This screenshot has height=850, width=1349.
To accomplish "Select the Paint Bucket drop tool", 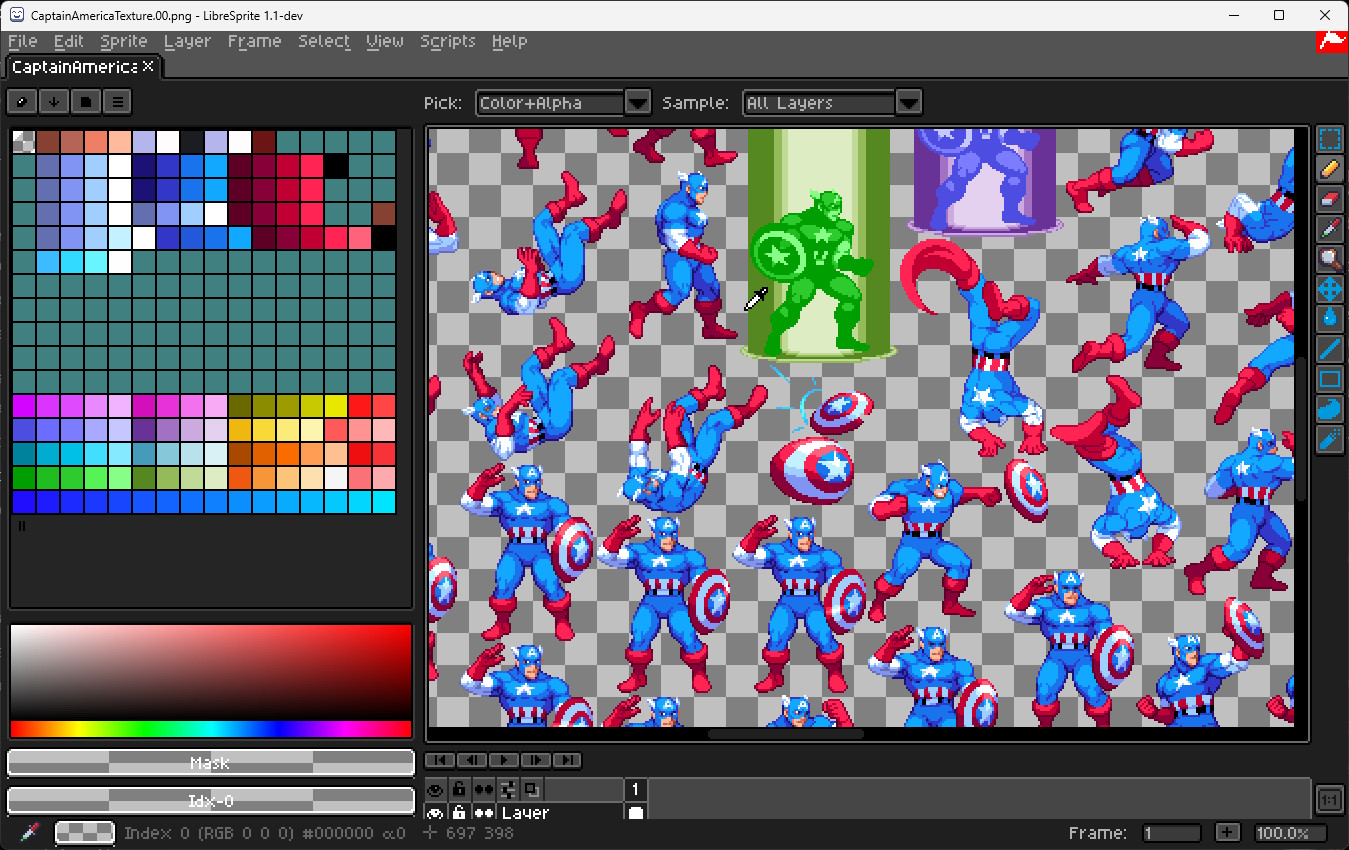I will click(1329, 319).
